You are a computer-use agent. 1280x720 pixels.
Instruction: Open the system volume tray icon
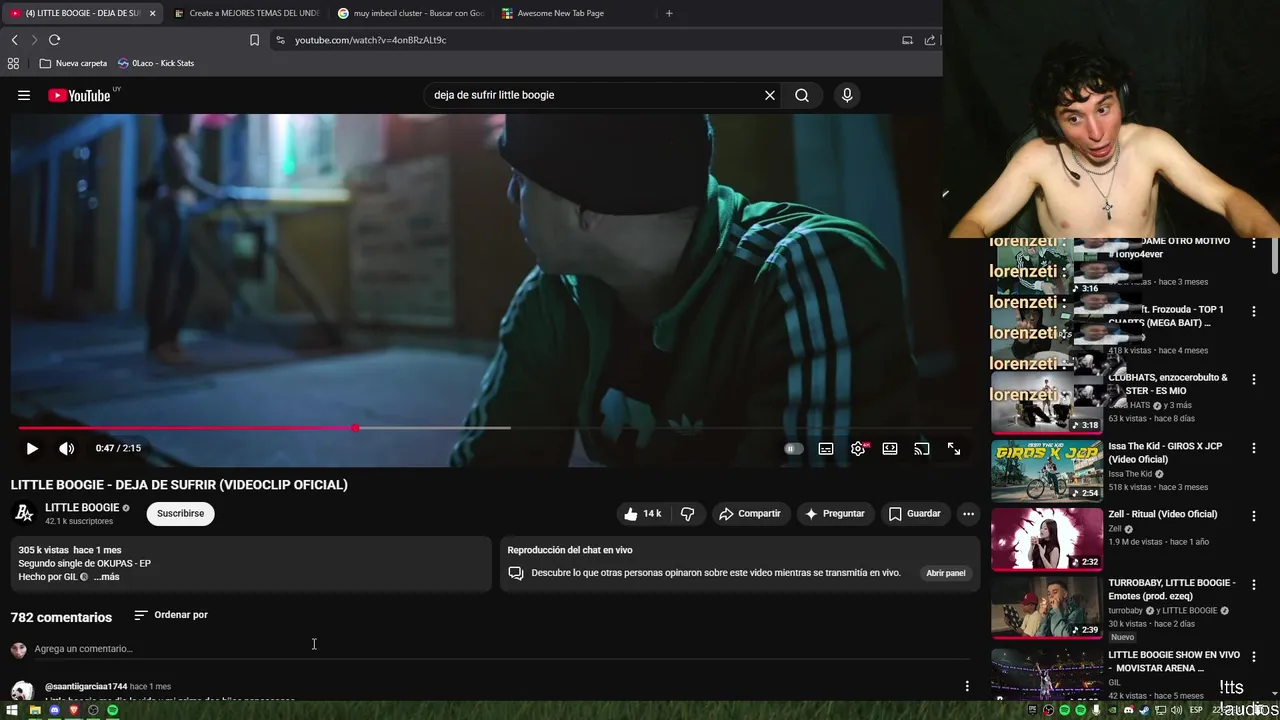(1176, 710)
